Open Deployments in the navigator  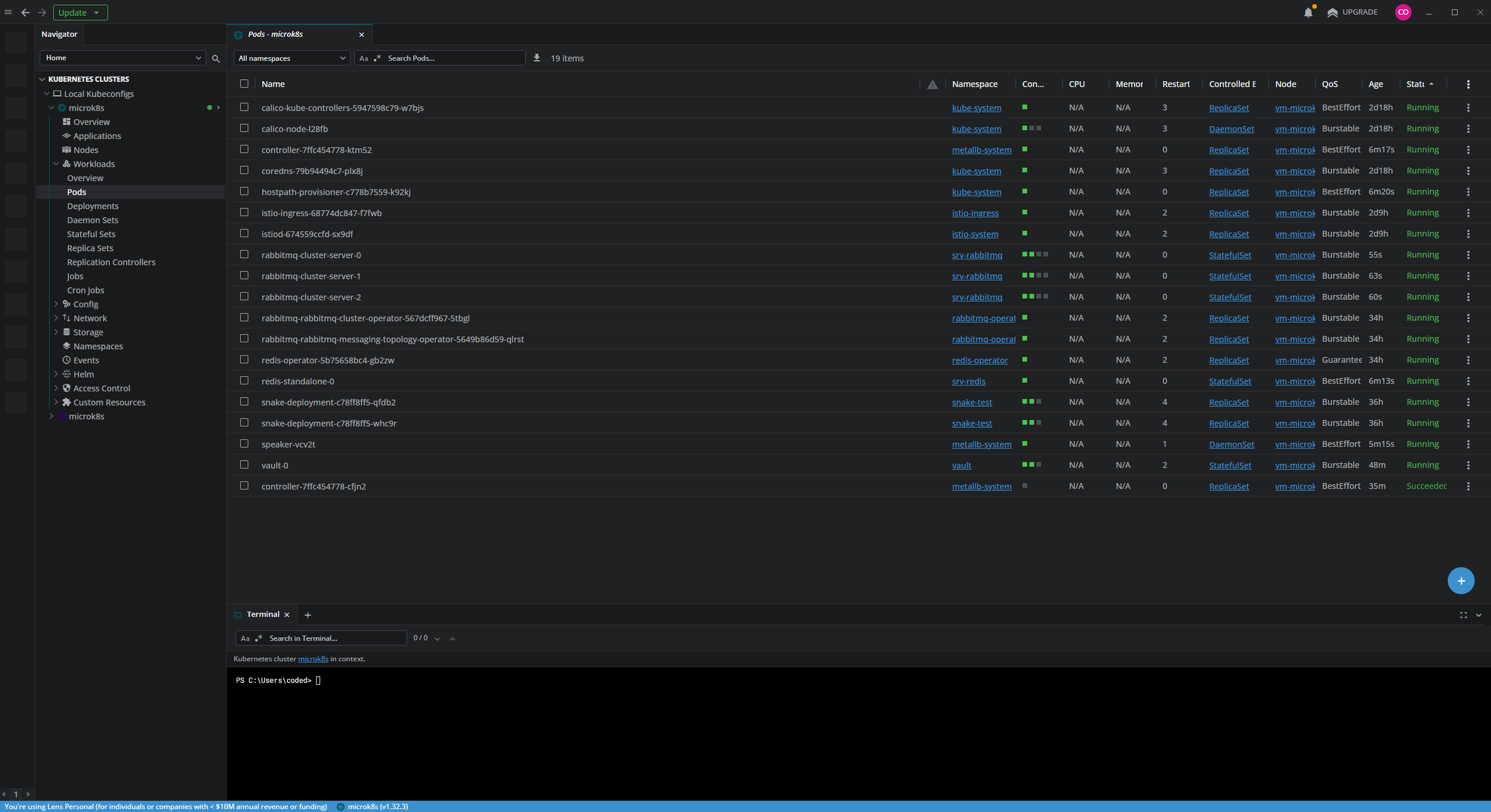click(92, 206)
